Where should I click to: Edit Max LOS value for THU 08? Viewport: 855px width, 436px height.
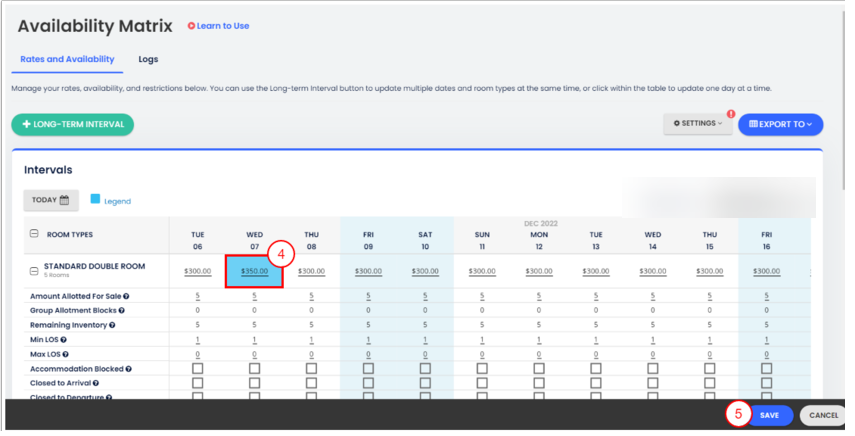click(311, 355)
